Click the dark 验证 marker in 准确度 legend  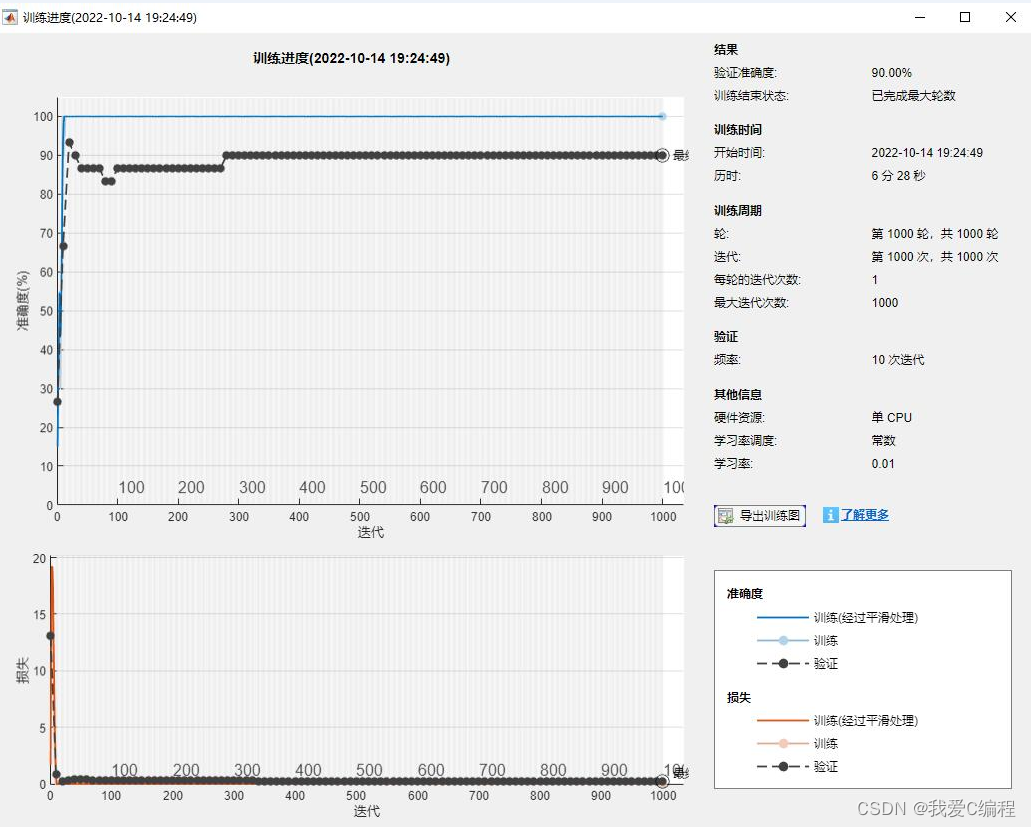784,663
